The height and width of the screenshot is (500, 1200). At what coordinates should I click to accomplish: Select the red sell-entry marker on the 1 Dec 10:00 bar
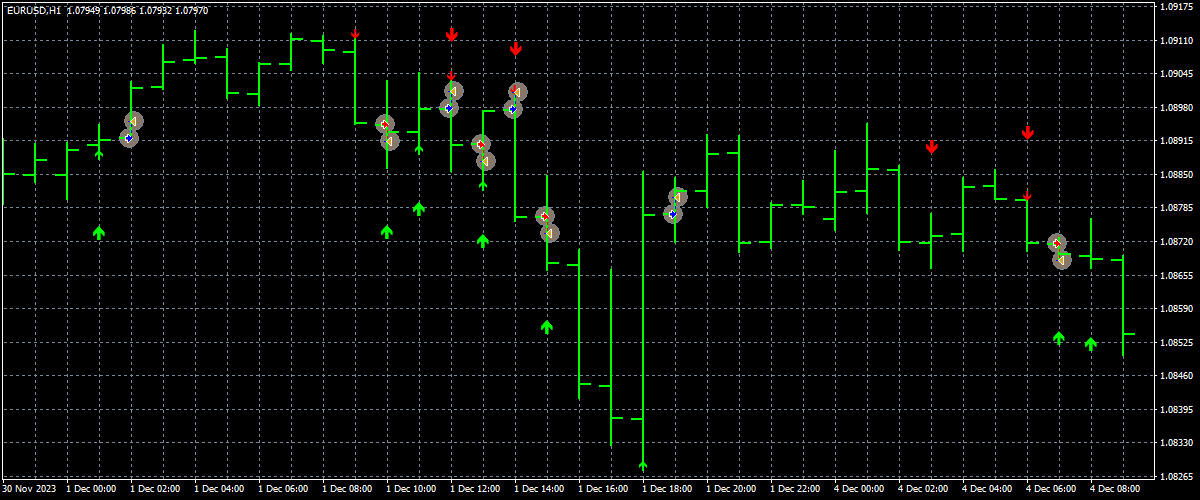click(385, 124)
